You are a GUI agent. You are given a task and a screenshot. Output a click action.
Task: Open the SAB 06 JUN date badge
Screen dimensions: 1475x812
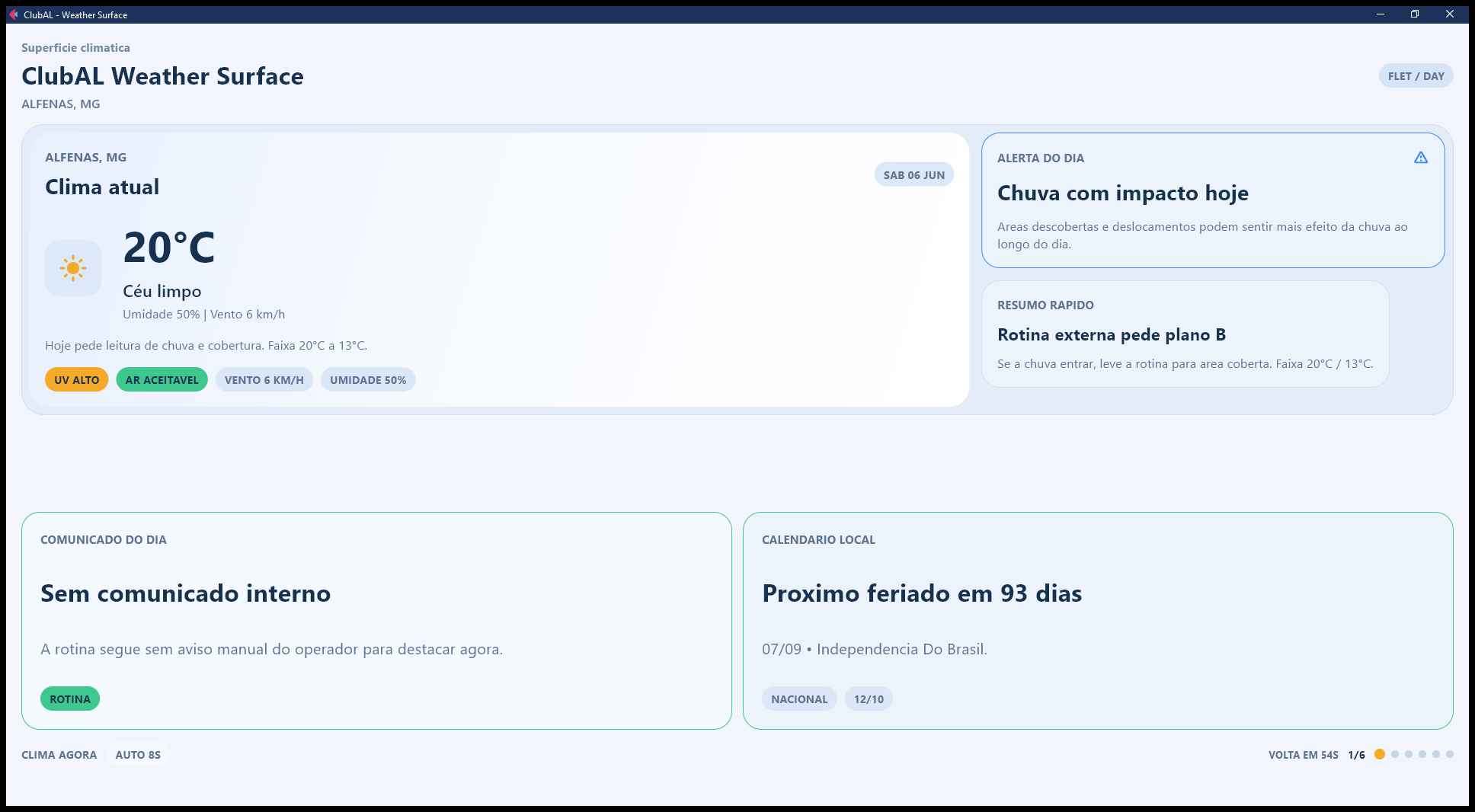click(x=914, y=174)
